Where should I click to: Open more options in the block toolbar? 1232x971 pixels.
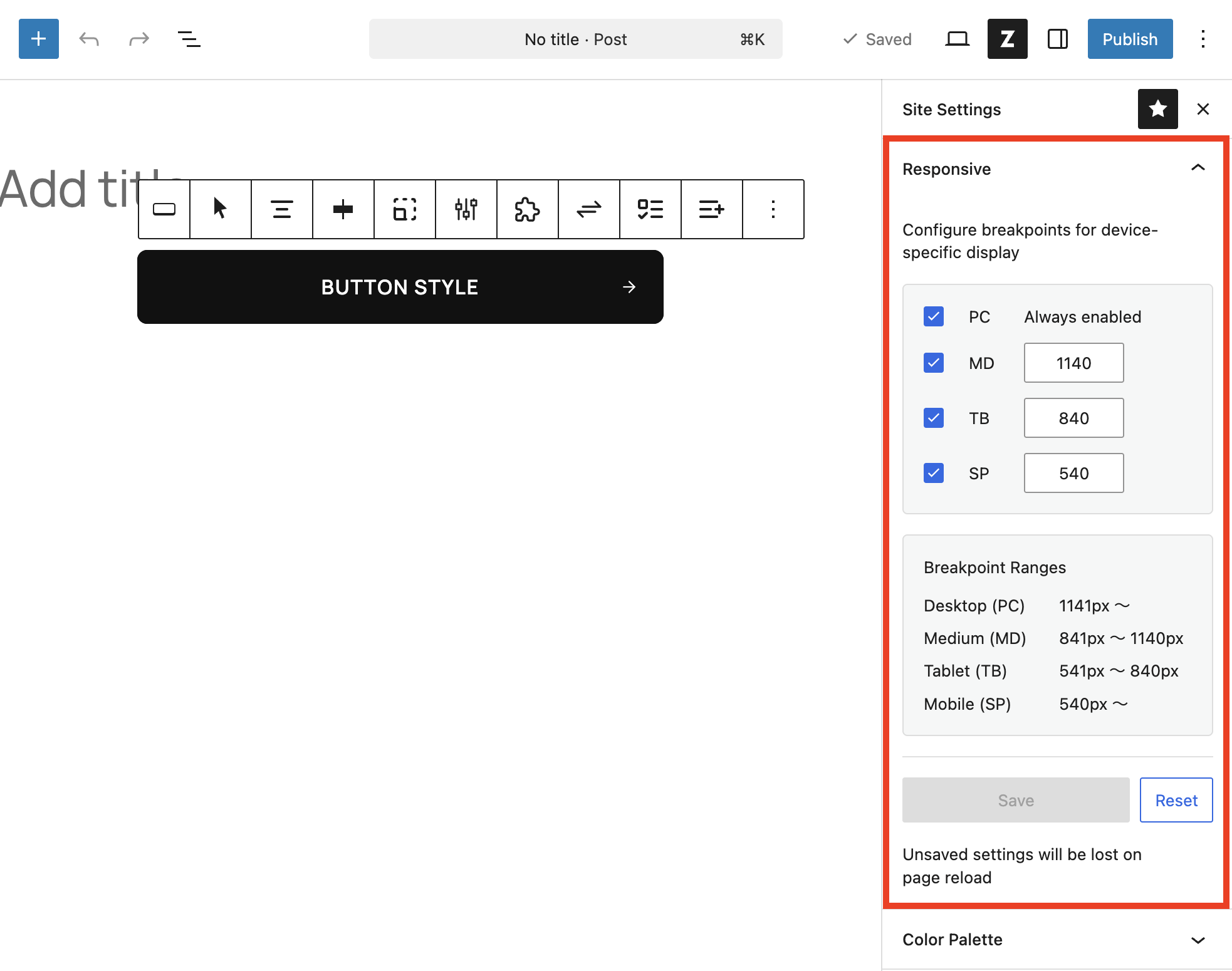point(773,209)
